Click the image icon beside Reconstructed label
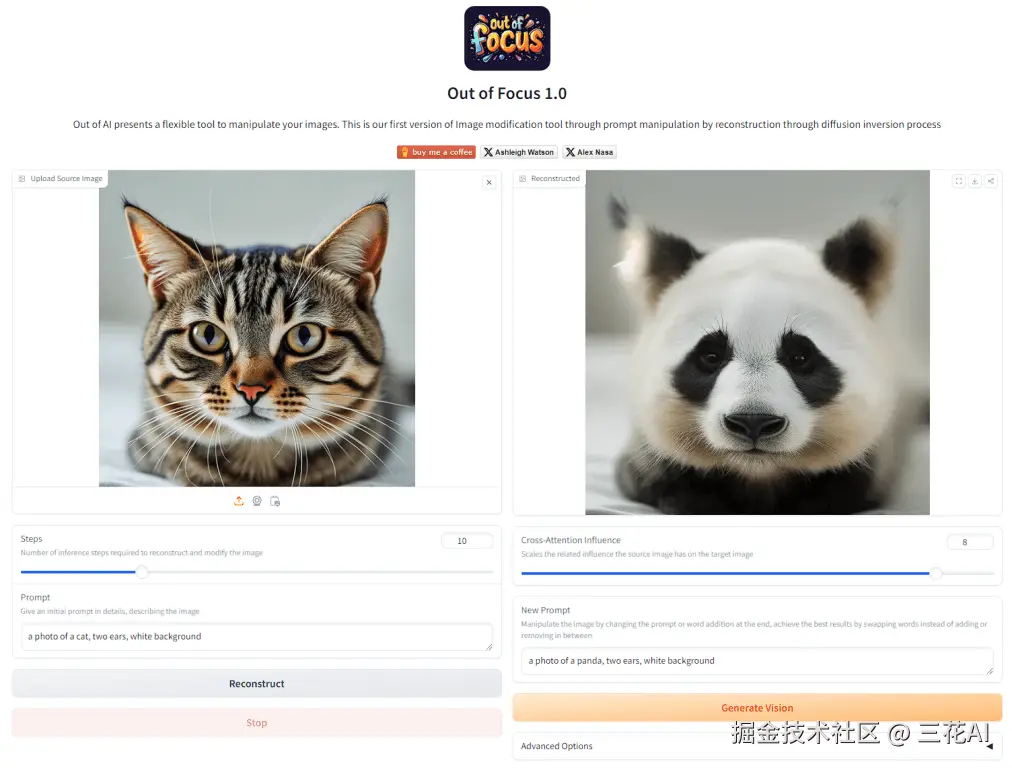The width and height of the screenshot is (1012, 768). pos(523,179)
